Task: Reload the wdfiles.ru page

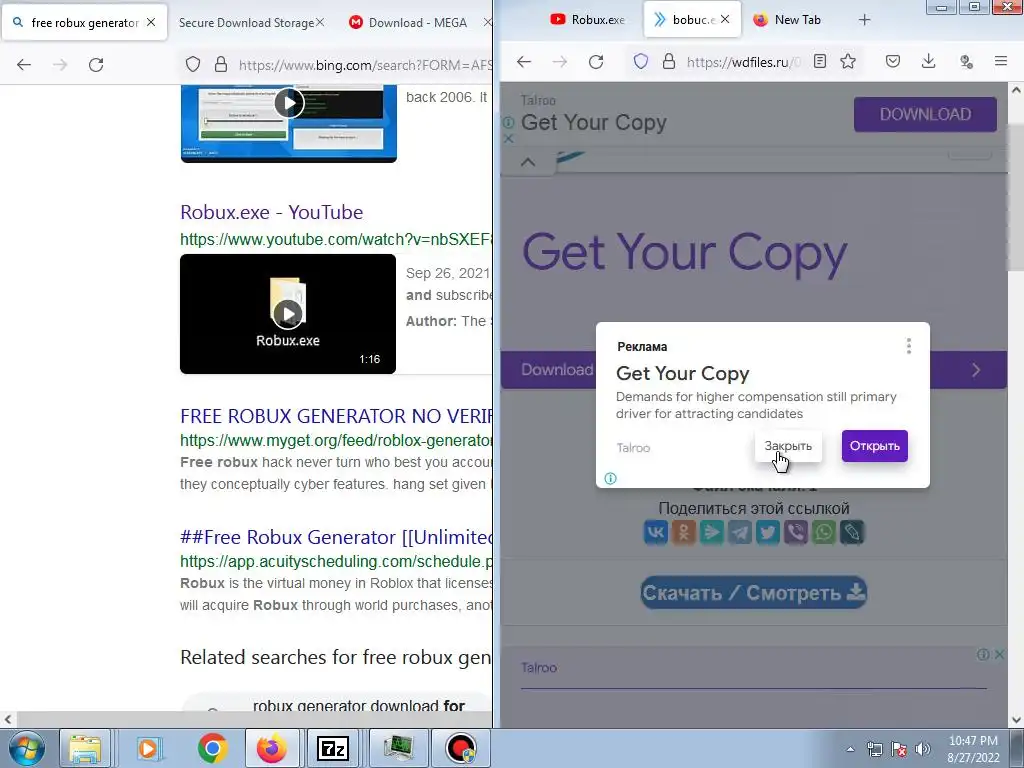Action: 596,62
